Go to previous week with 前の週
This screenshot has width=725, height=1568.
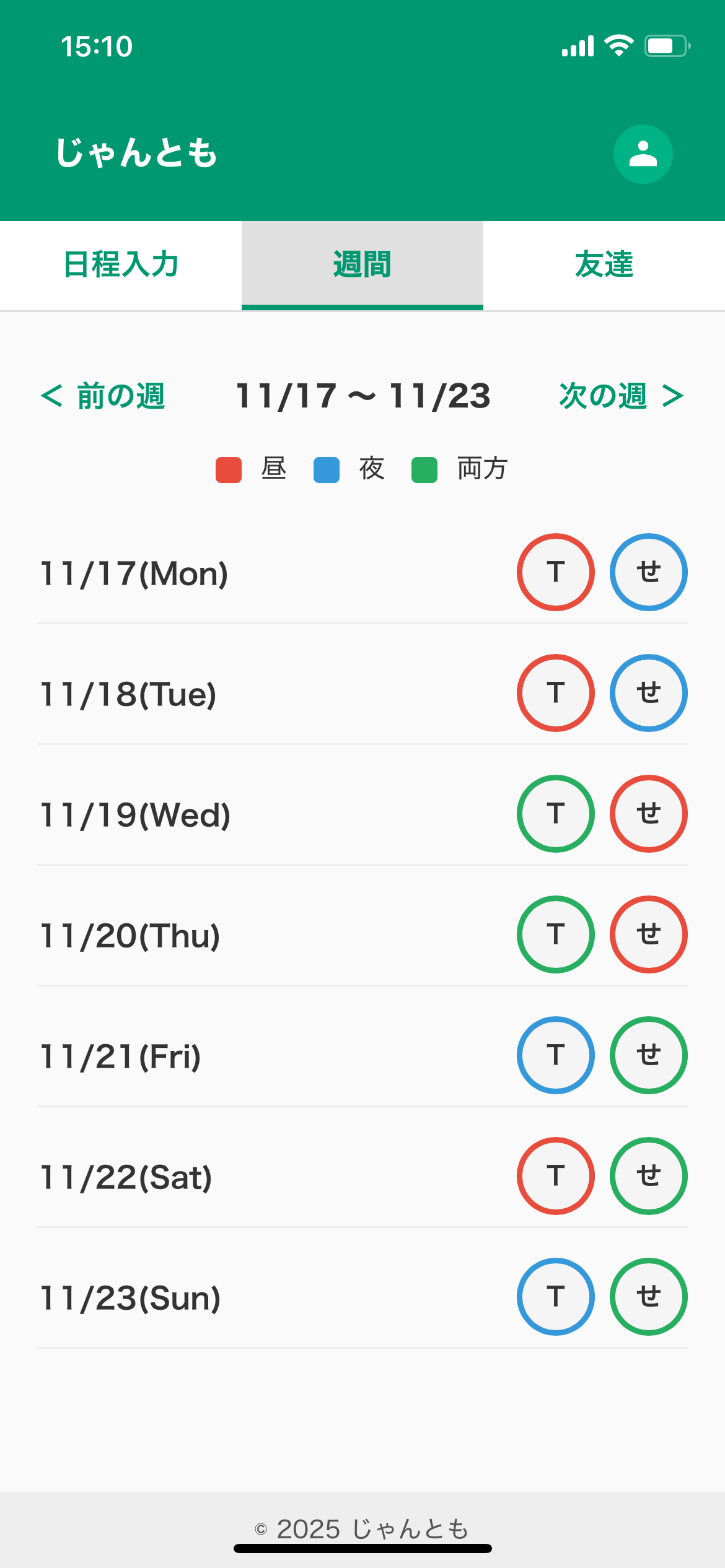pyautogui.click(x=103, y=396)
